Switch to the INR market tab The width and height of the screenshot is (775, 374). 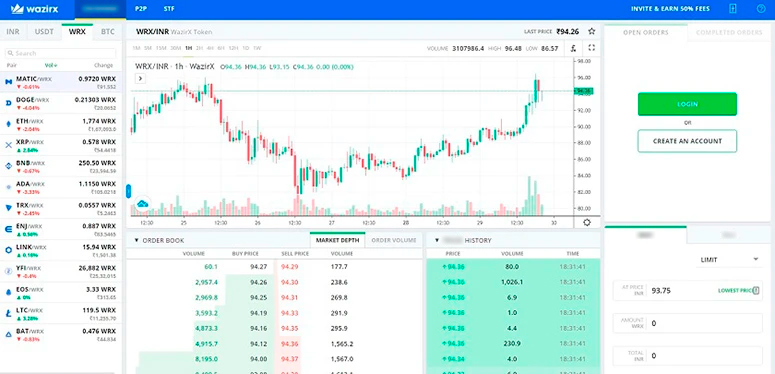tap(13, 32)
